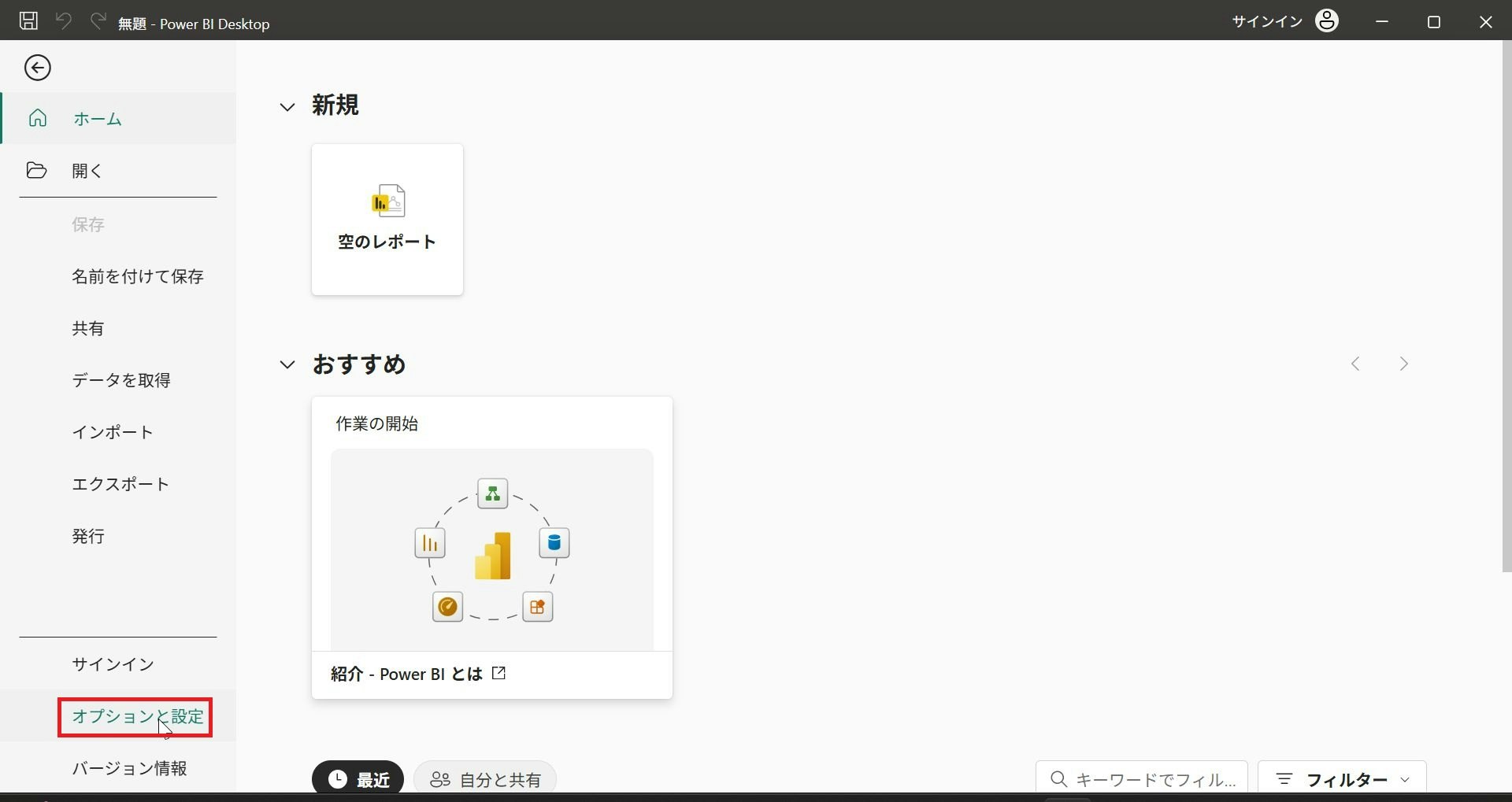
Task: Click the keyword filter input field
Action: (x=1142, y=778)
